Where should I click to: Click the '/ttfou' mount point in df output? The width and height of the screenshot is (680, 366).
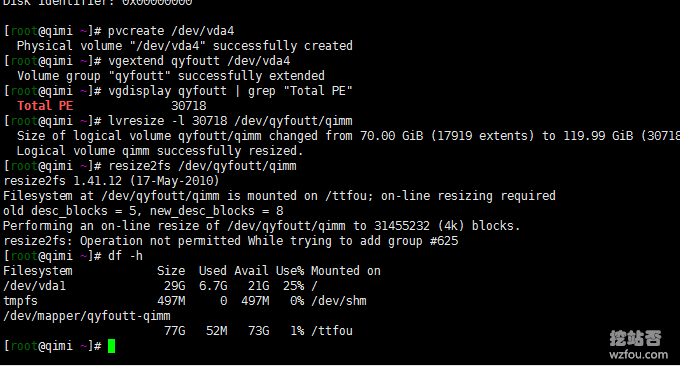332,331
